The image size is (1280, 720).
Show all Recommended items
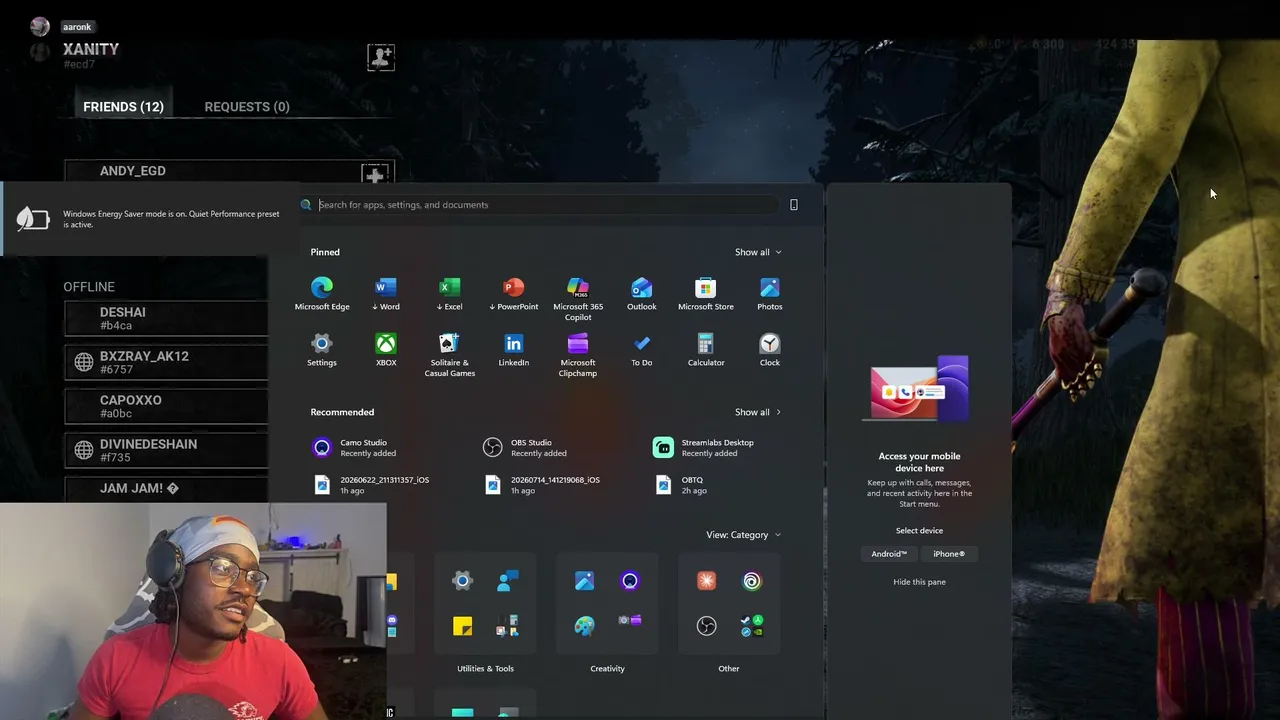click(758, 412)
